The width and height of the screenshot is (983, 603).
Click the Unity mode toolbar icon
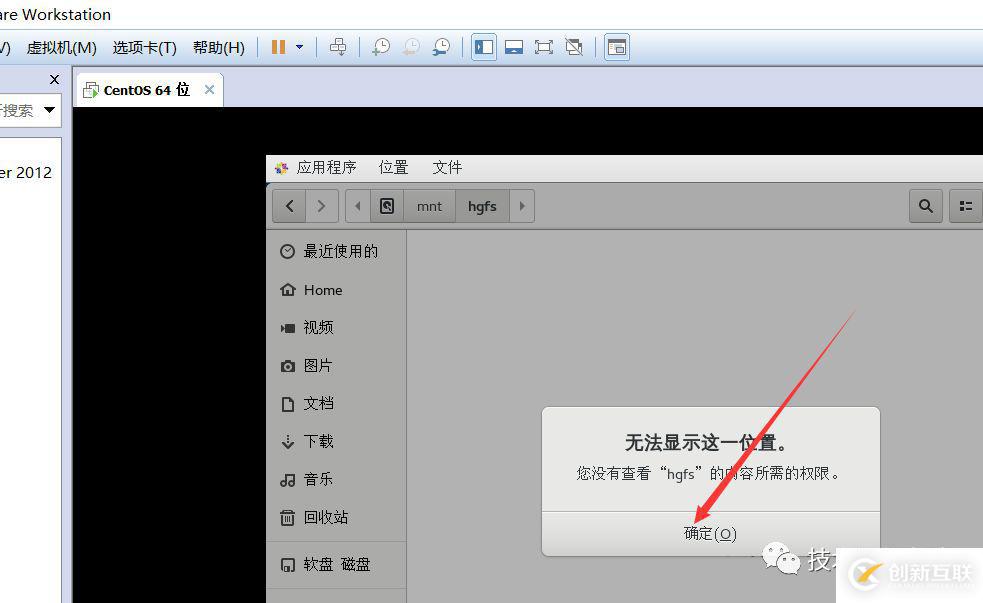pyautogui.click(x=574, y=47)
